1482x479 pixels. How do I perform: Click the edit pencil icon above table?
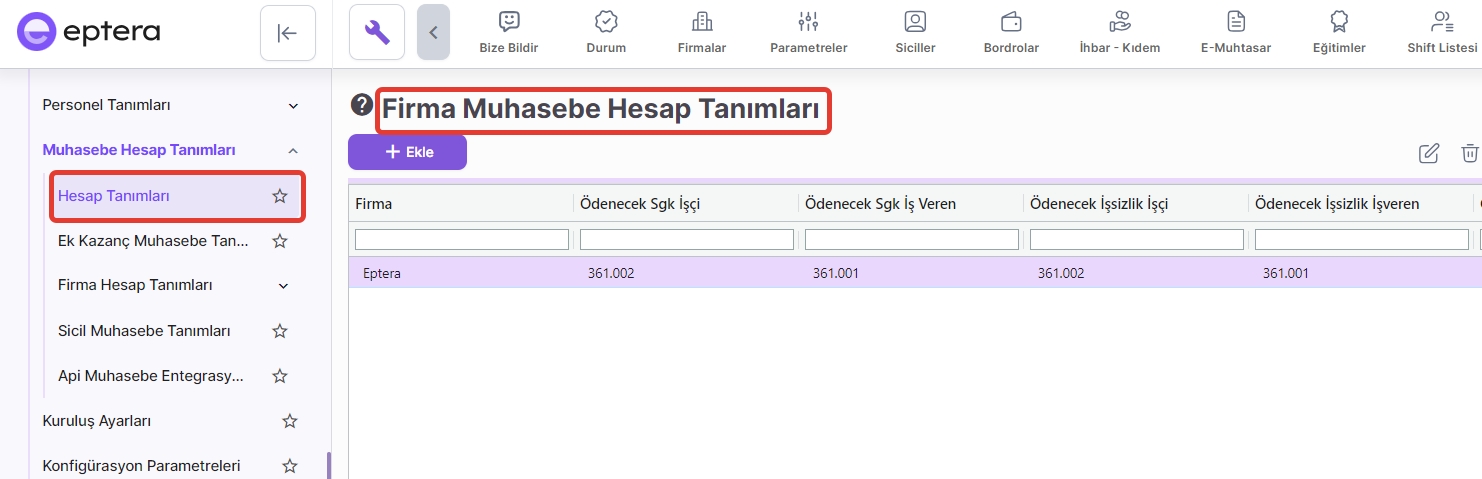click(x=1429, y=153)
